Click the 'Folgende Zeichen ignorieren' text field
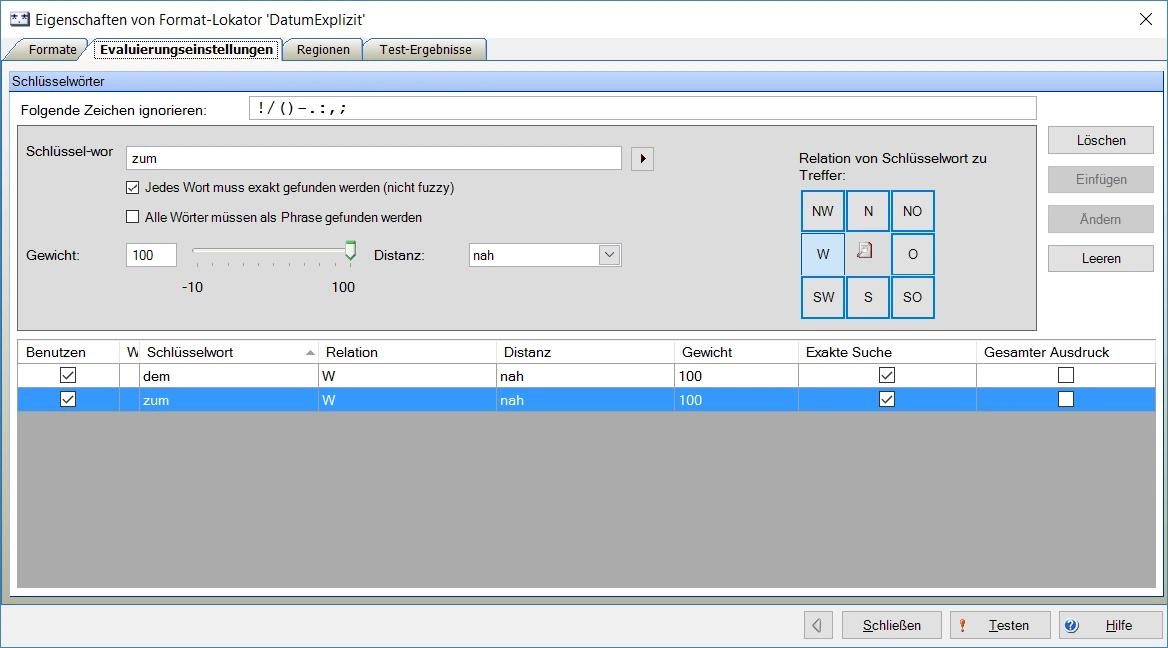 tap(642, 109)
